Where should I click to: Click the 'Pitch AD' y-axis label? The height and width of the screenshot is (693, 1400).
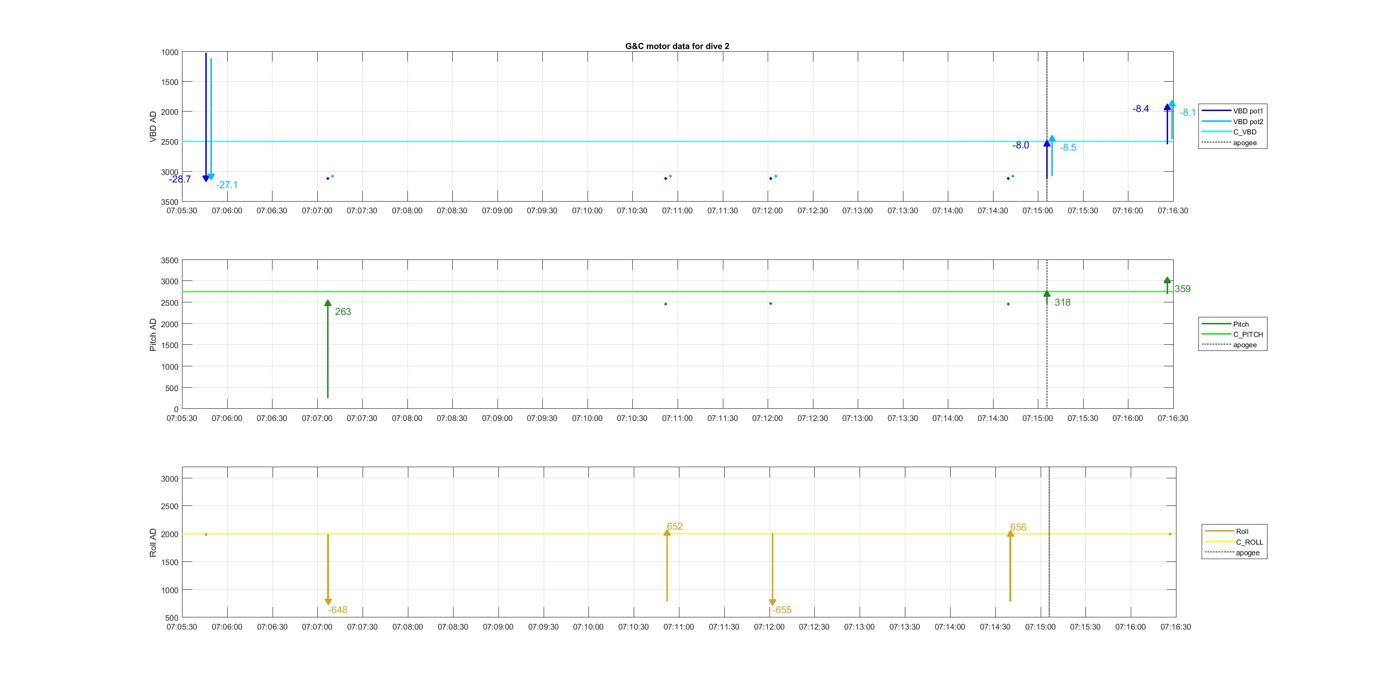click(x=153, y=334)
